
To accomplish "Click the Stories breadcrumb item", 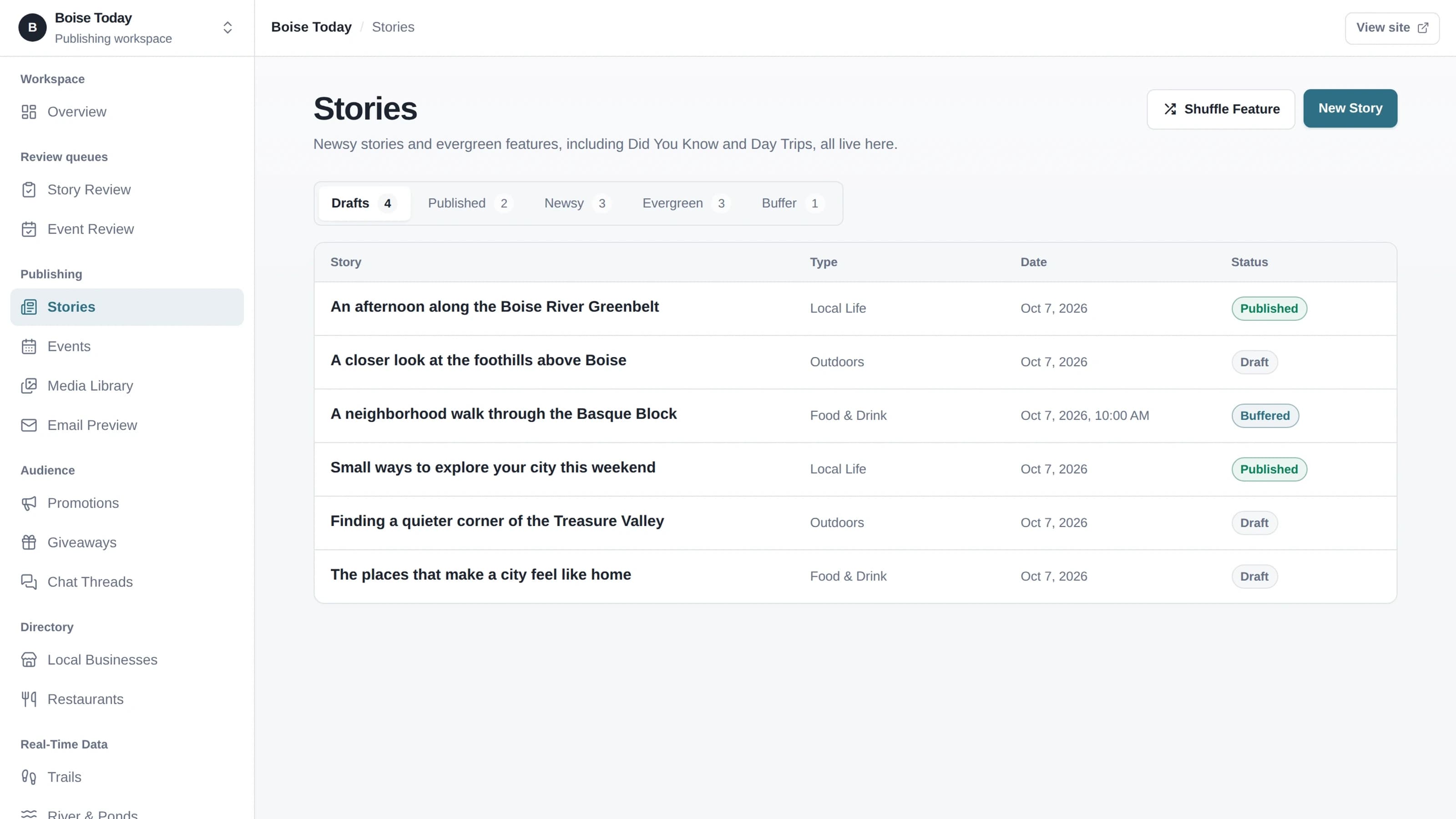I will point(393,27).
